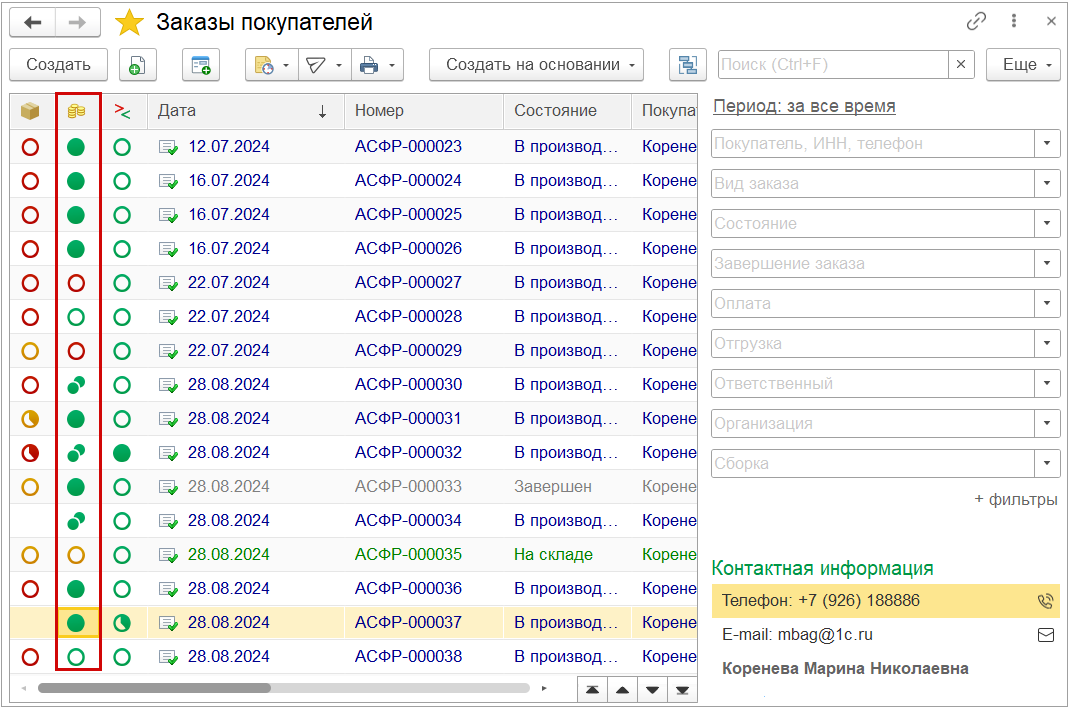The height and width of the screenshot is (709, 1073).
Task: Click the structure of subordination icon
Action: [687, 65]
